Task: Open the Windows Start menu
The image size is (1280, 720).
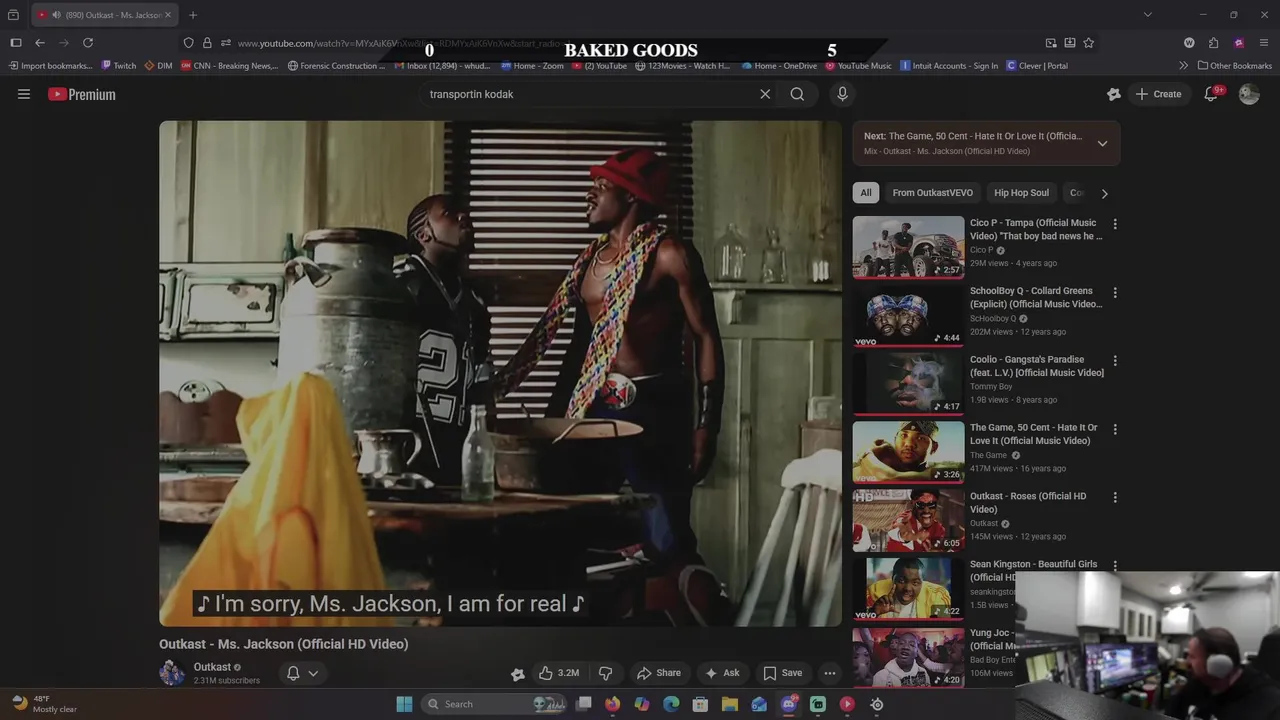Action: click(x=404, y=704)
